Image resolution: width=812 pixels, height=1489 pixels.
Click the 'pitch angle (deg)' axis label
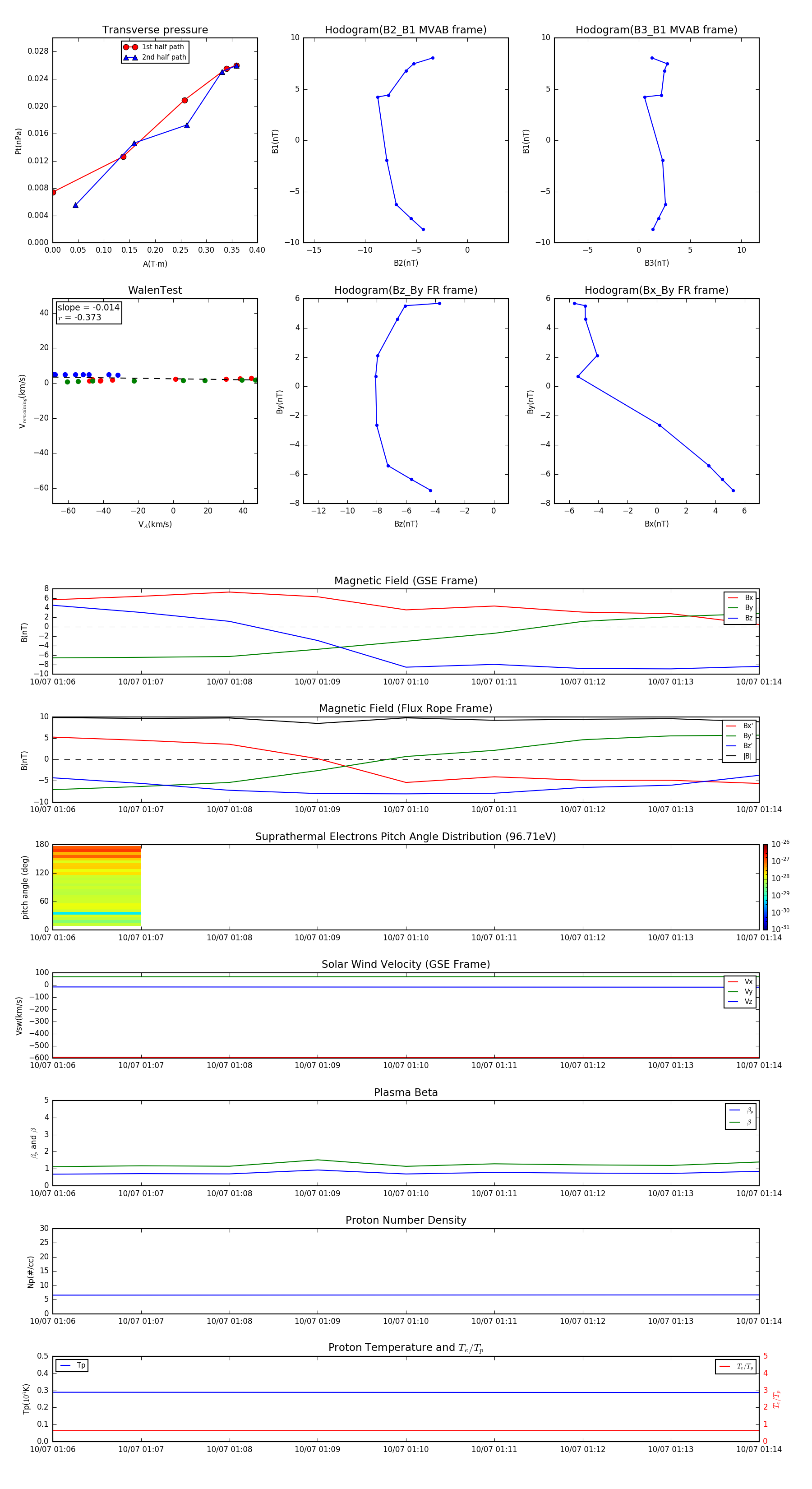(25, 887)
